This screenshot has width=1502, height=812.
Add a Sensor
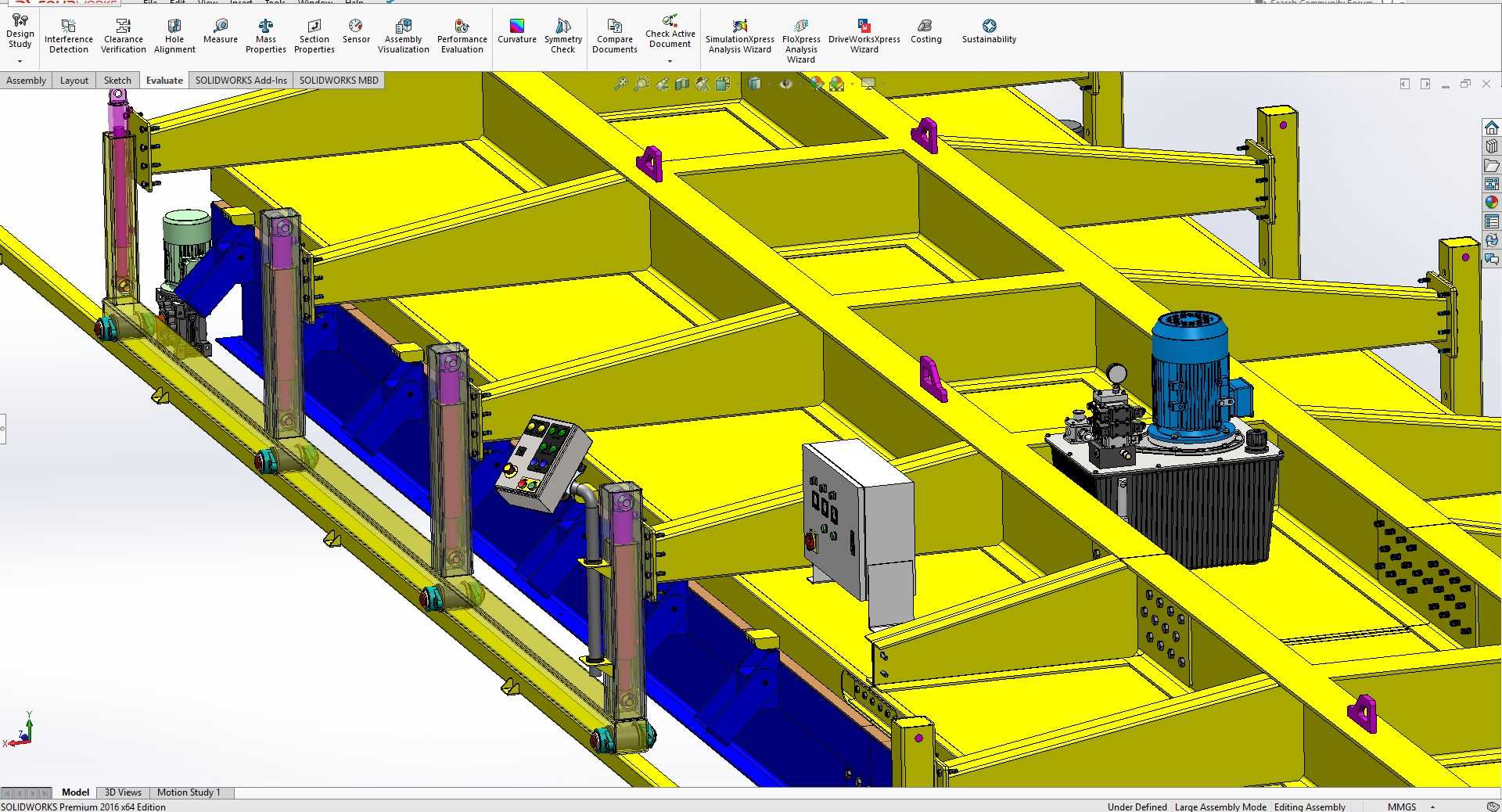[356, 32]
